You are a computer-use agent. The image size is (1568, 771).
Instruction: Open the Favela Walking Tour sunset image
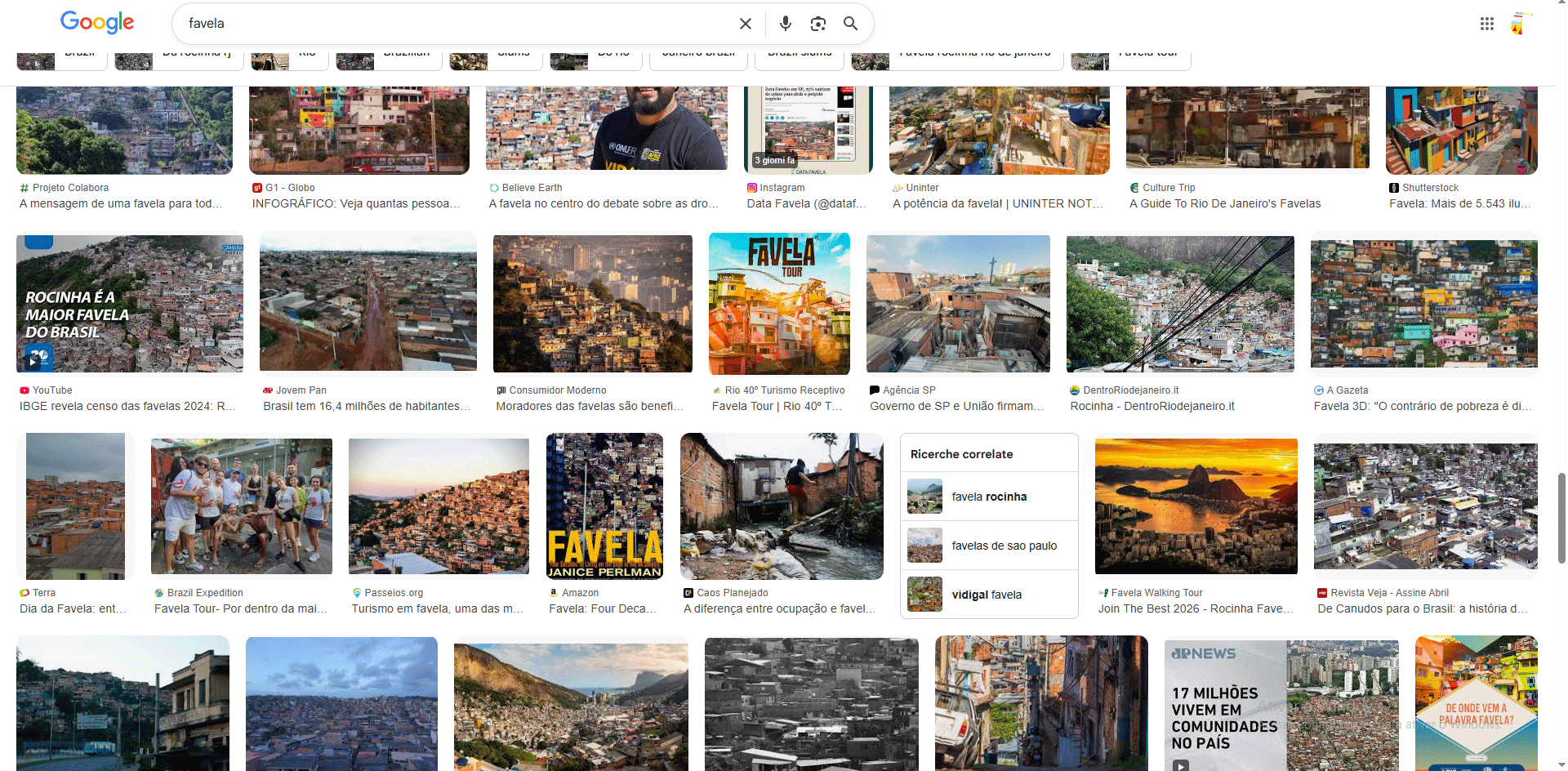[x=1195, y=506]
